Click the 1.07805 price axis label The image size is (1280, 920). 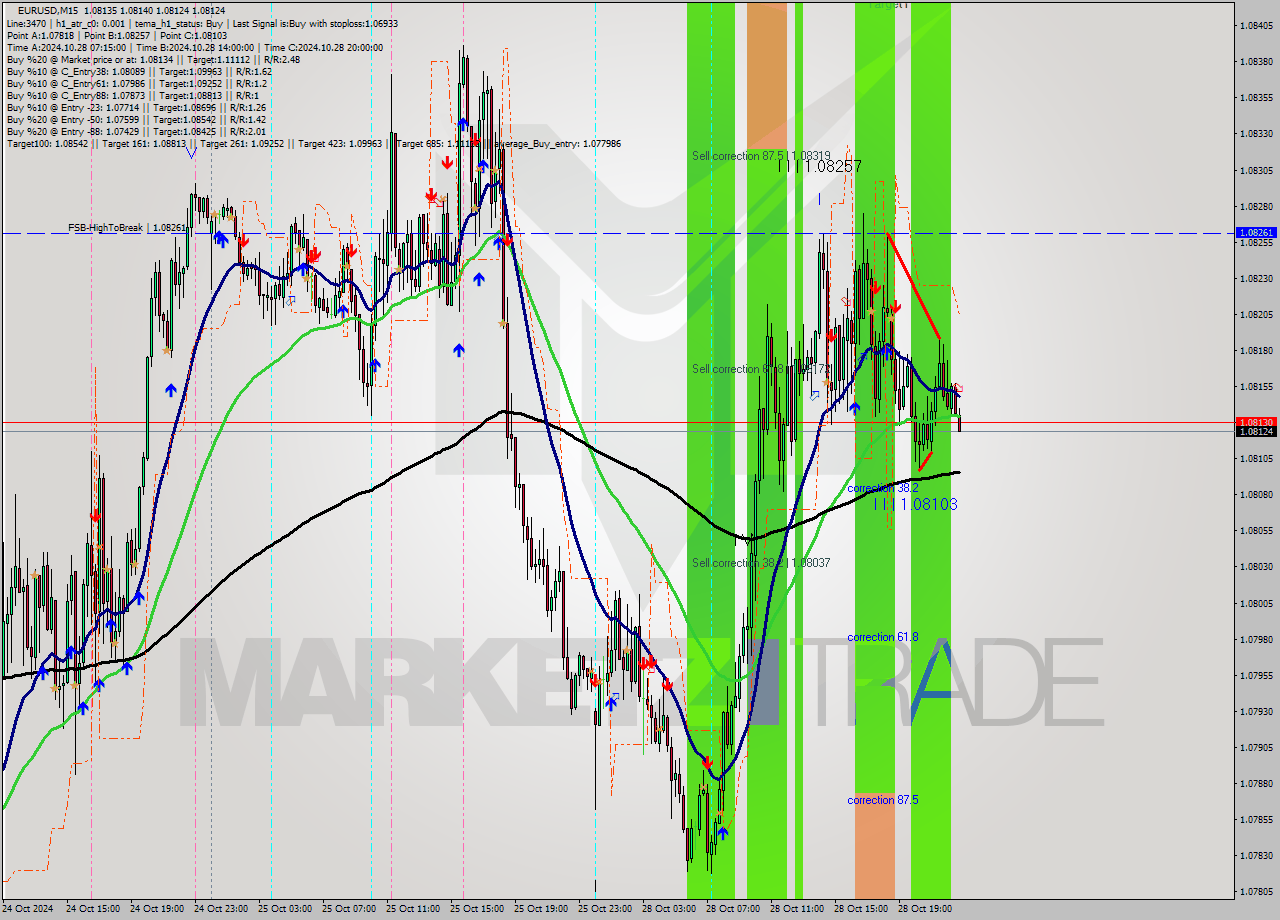click(1257, 892)
